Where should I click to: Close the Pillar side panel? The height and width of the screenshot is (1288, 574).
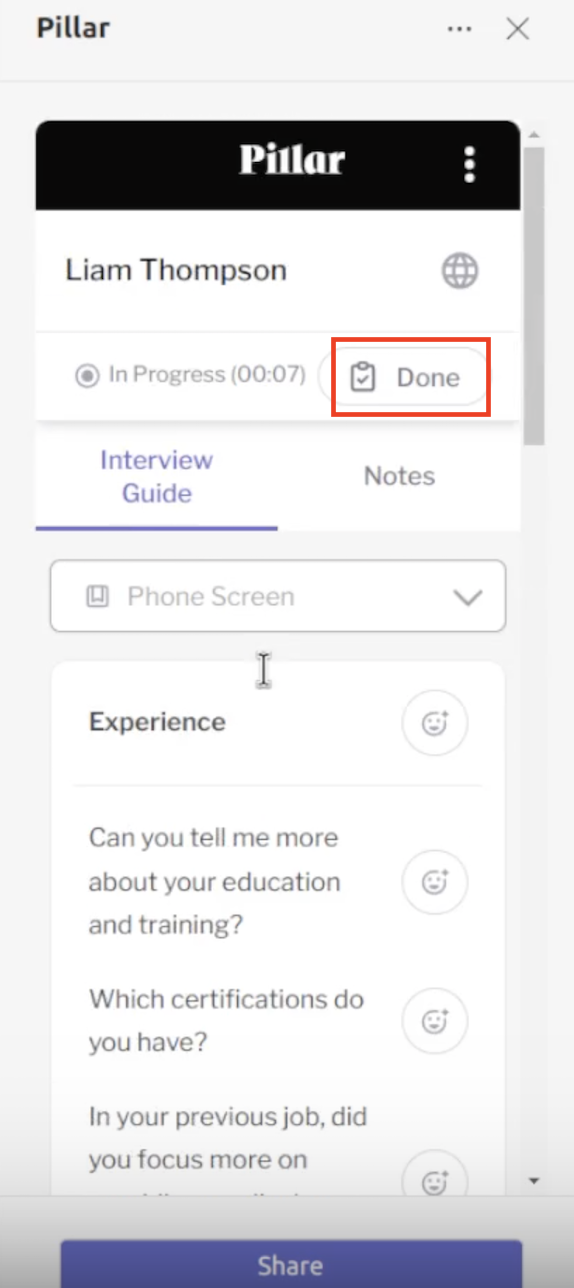point(517,29)
